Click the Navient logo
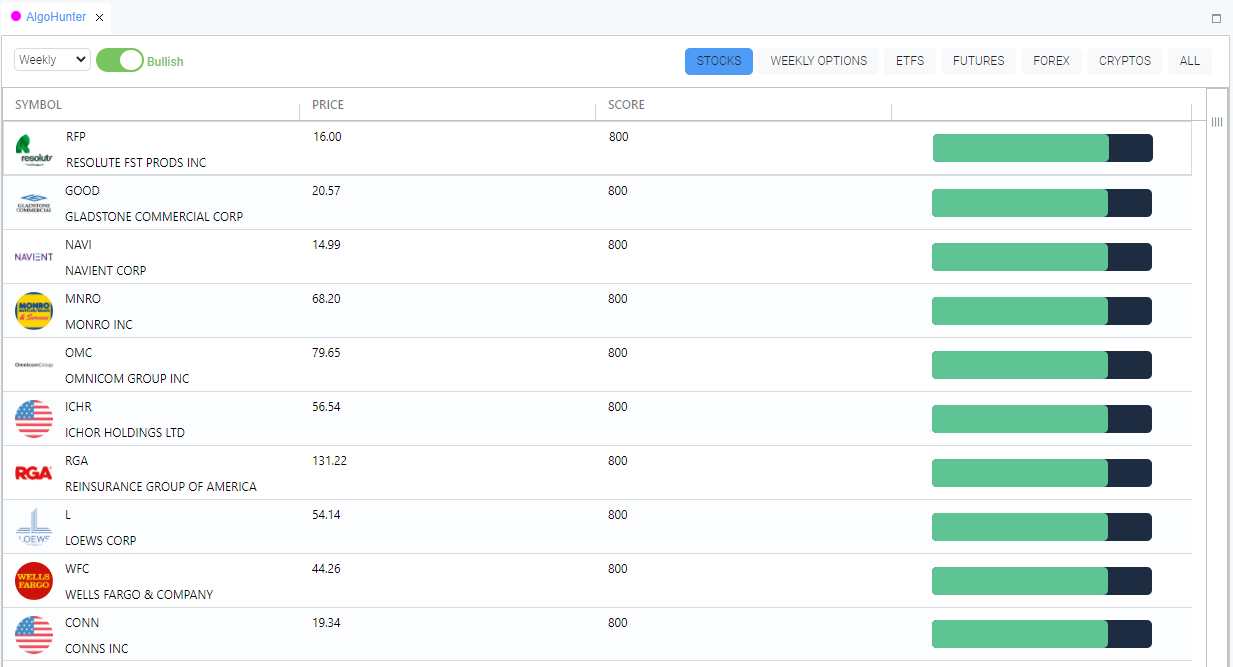1233x667 pixels. [34, 257]
